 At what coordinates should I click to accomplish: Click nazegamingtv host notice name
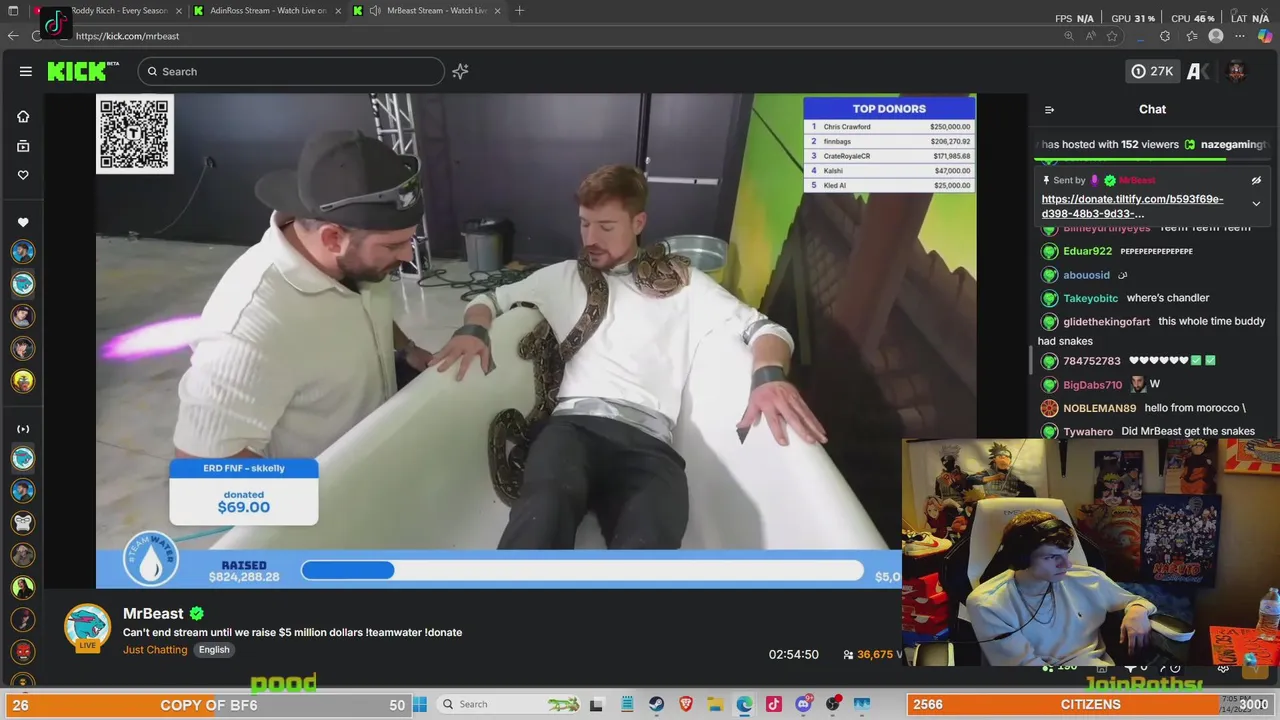click(1232, 145)
